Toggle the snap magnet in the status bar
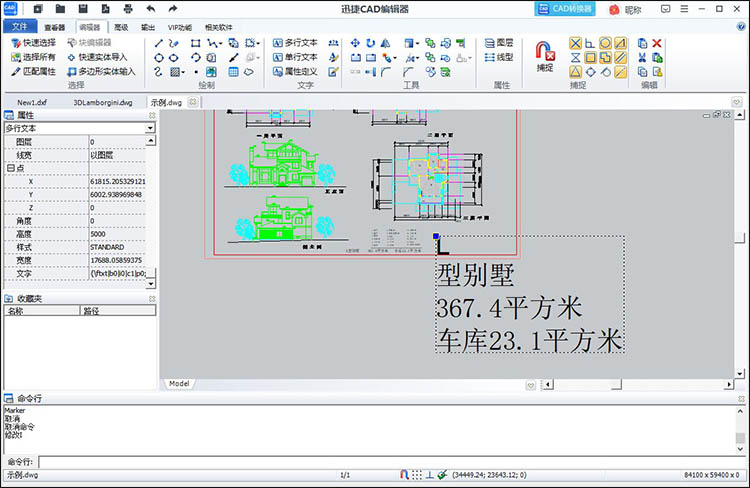The width and height of the screenshot is (750, 488). [x=404, y=475]
